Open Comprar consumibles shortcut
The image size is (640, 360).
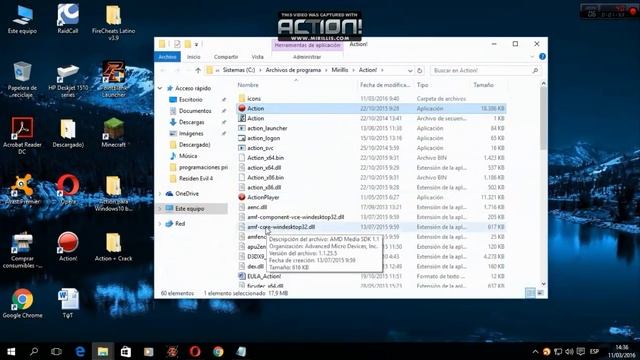pyautogui.click(x=22, y=250)
